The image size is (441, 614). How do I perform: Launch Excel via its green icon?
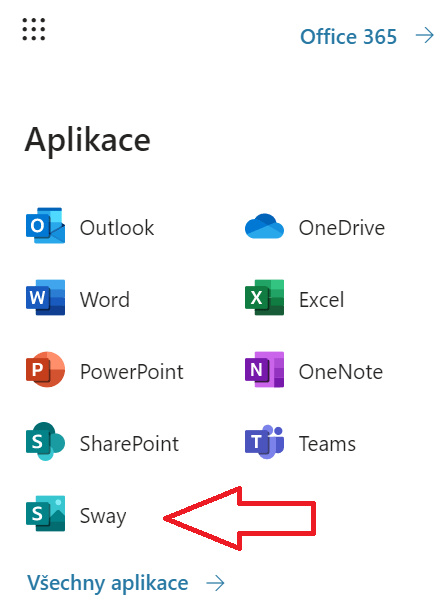tap(264, 298)
